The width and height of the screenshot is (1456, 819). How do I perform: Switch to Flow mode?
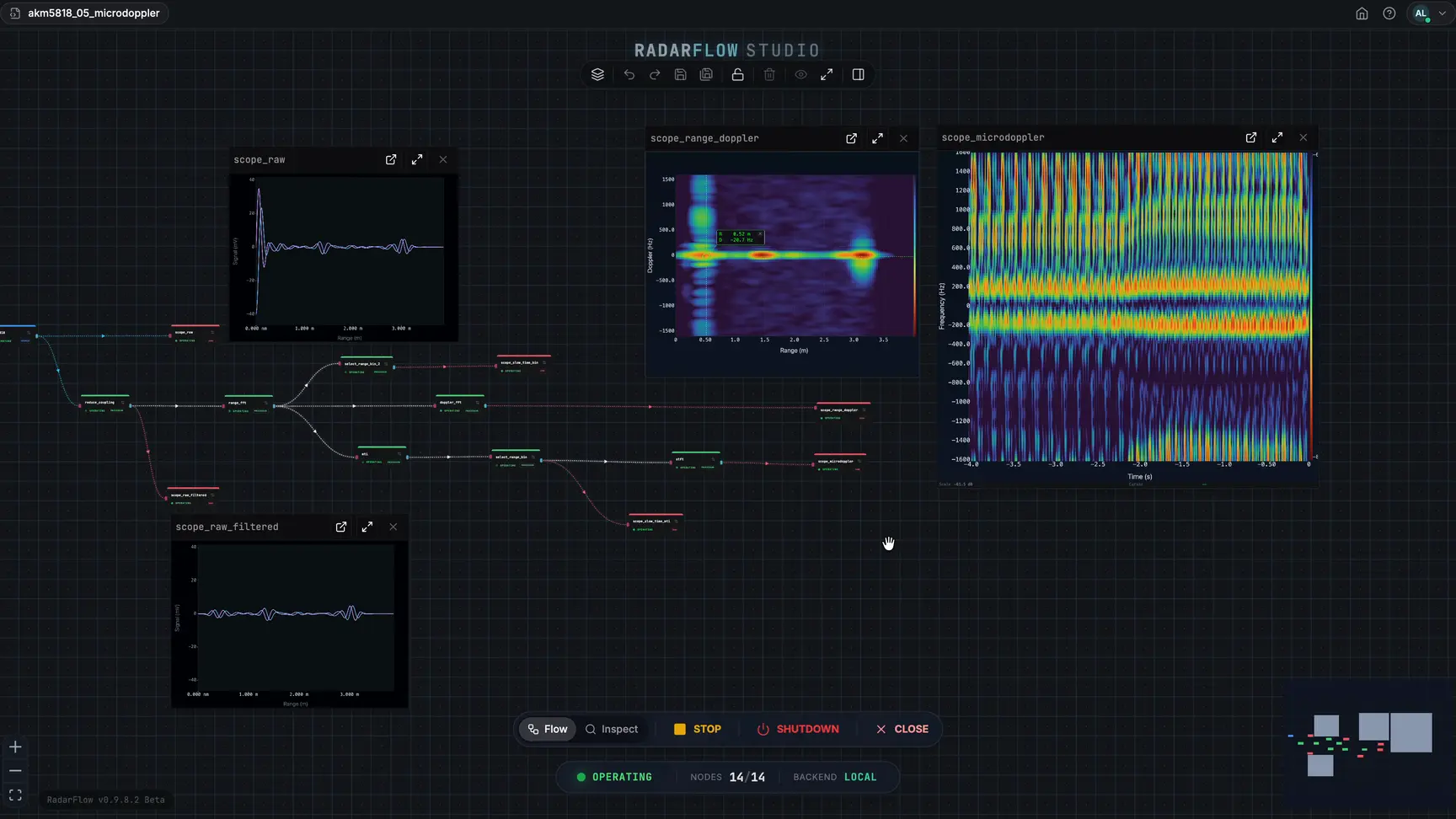click(x=547, y=729)
